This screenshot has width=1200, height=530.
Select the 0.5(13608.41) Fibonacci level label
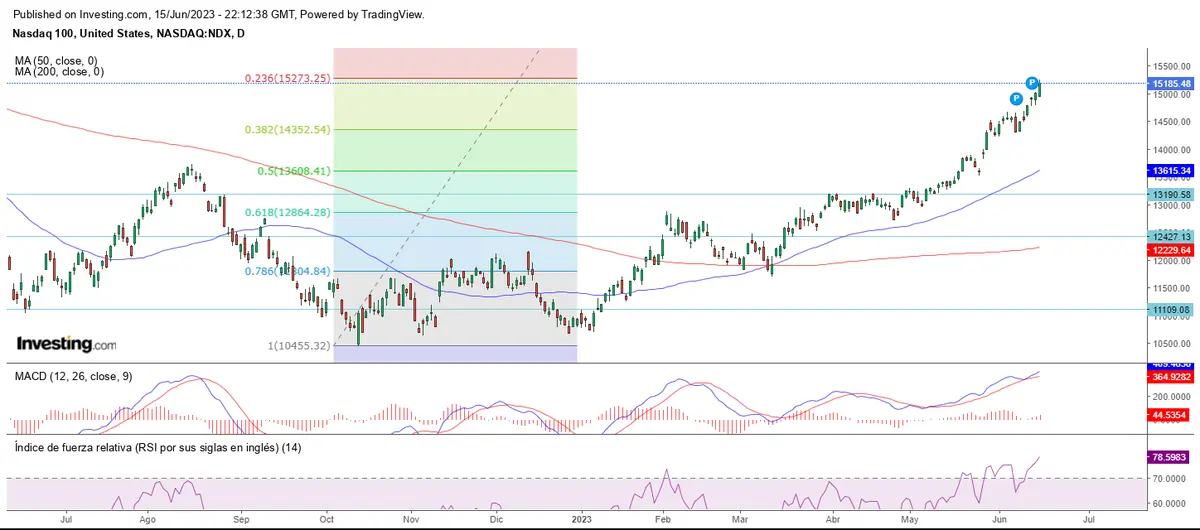[x=294, y=171]
